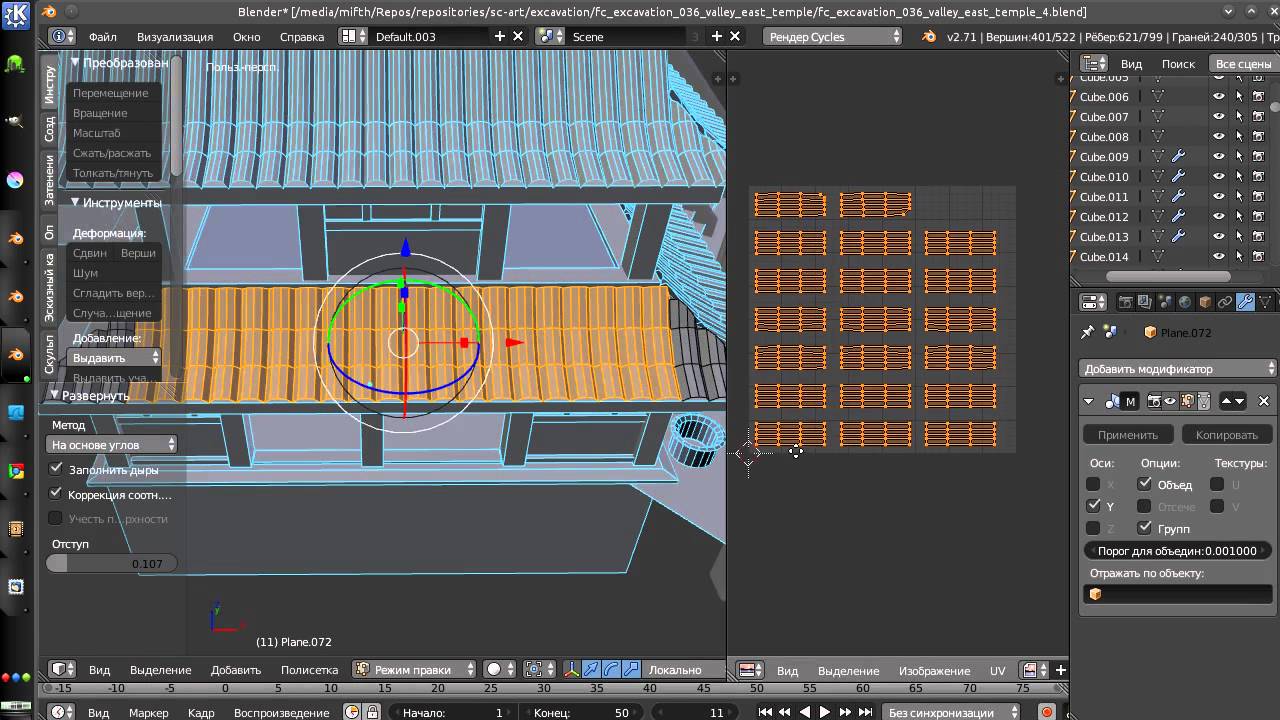Click the 'Отражать по объекту' object field
The width and height of the screenshot is (1280, 720).
(x=1180, y=594)
